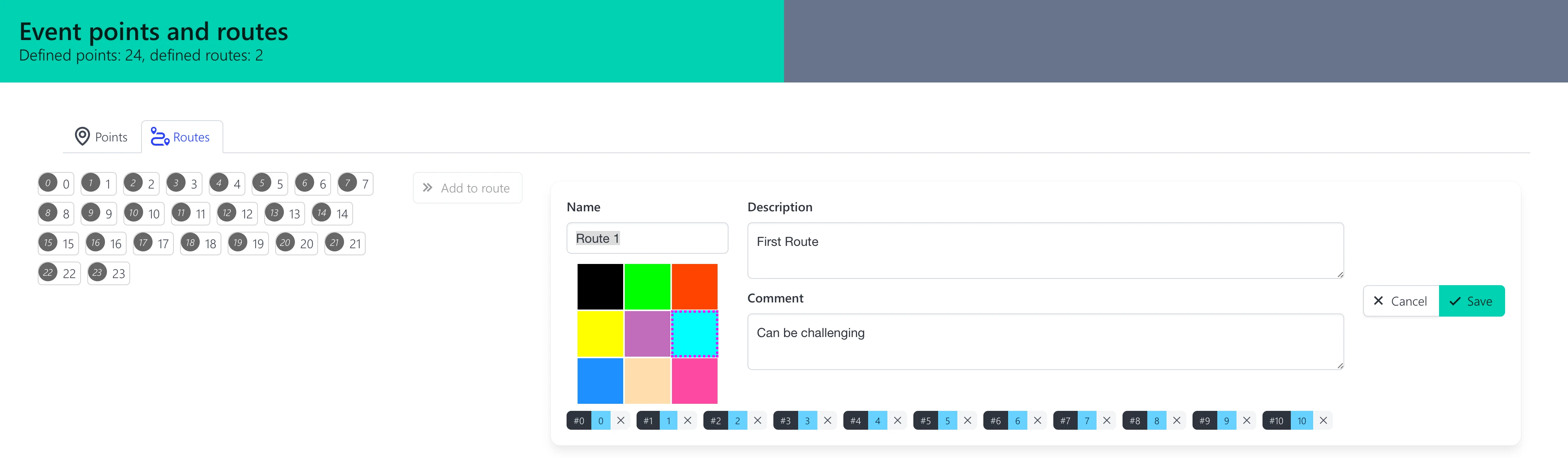The width and height of the screenshot is (1568, 458).
Task: Choose the orange-red color swatch
Action: tap(694, 286)
